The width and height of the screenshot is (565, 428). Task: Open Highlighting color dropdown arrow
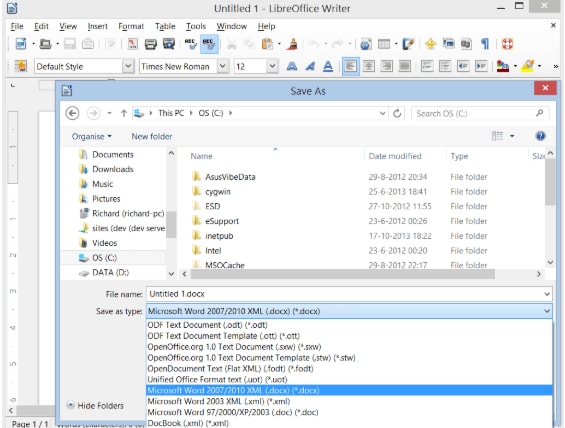point(539,66)
